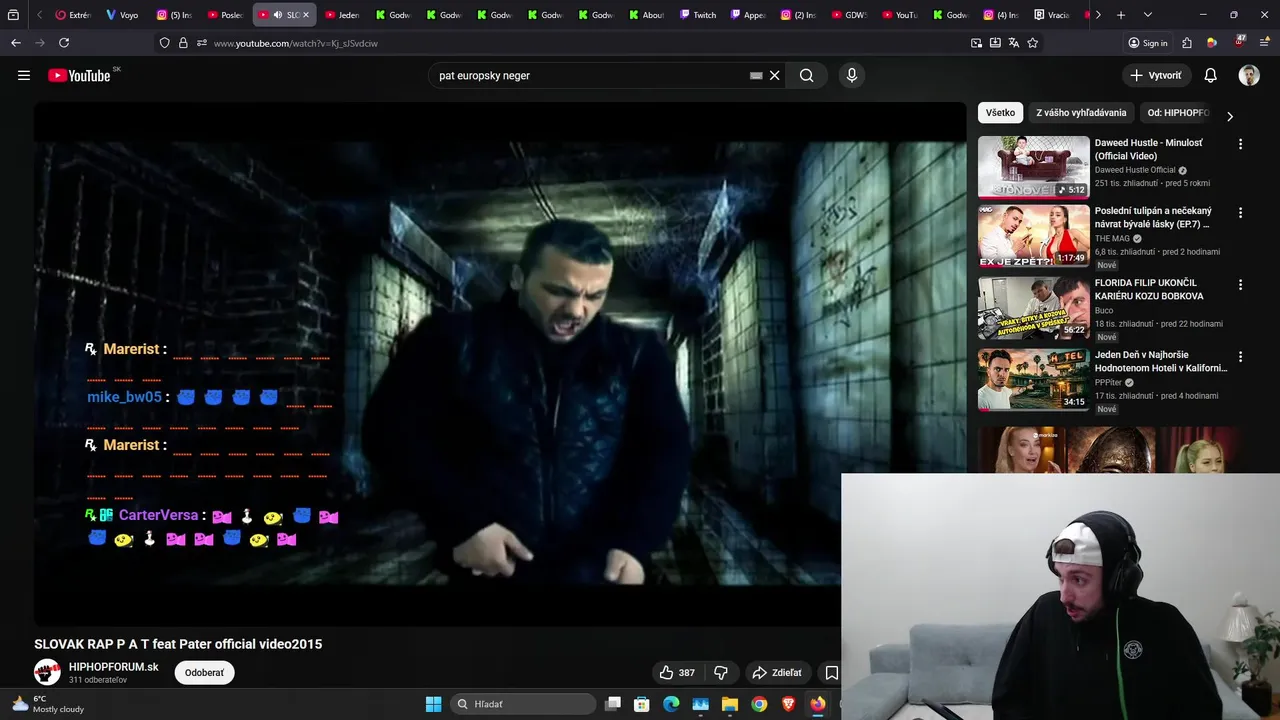Share the video via Zdieľať

click(777, 673)
